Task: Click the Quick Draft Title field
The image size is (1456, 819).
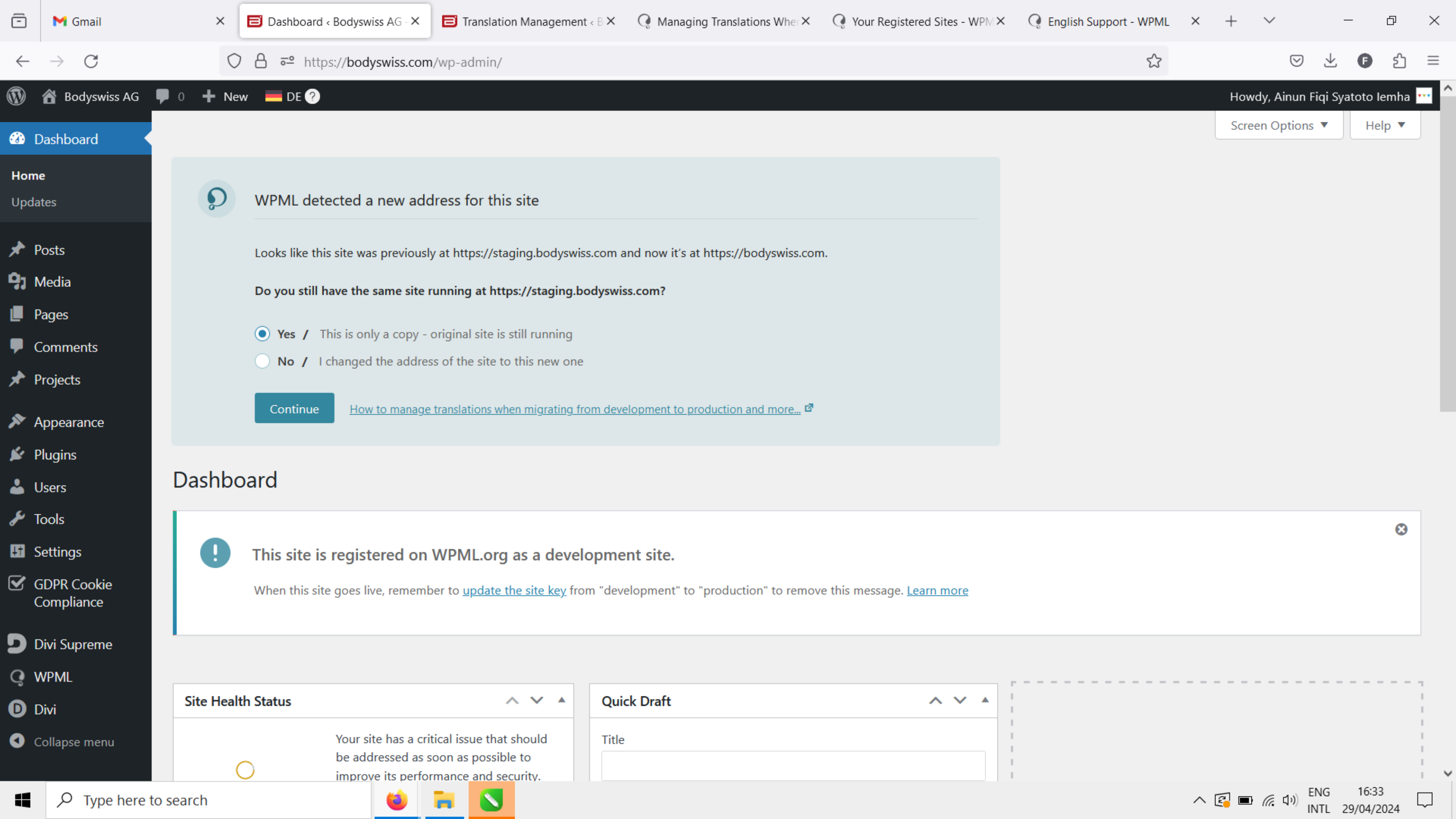Action: (x=793, y=765)
